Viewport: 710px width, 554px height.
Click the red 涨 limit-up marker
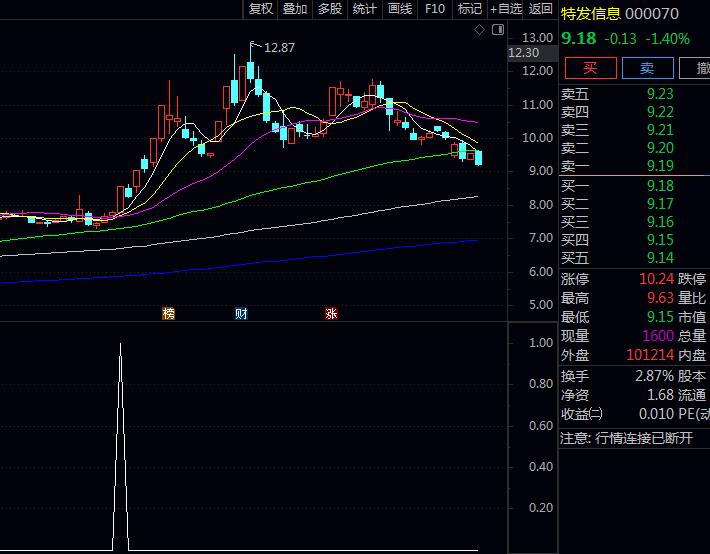click(331, 314)
